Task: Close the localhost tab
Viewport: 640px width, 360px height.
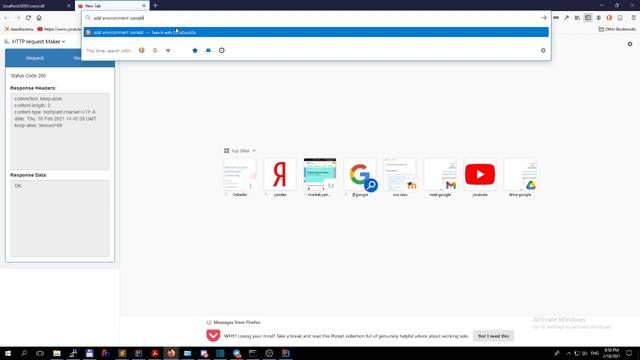Action: click(x=69, y=6)
